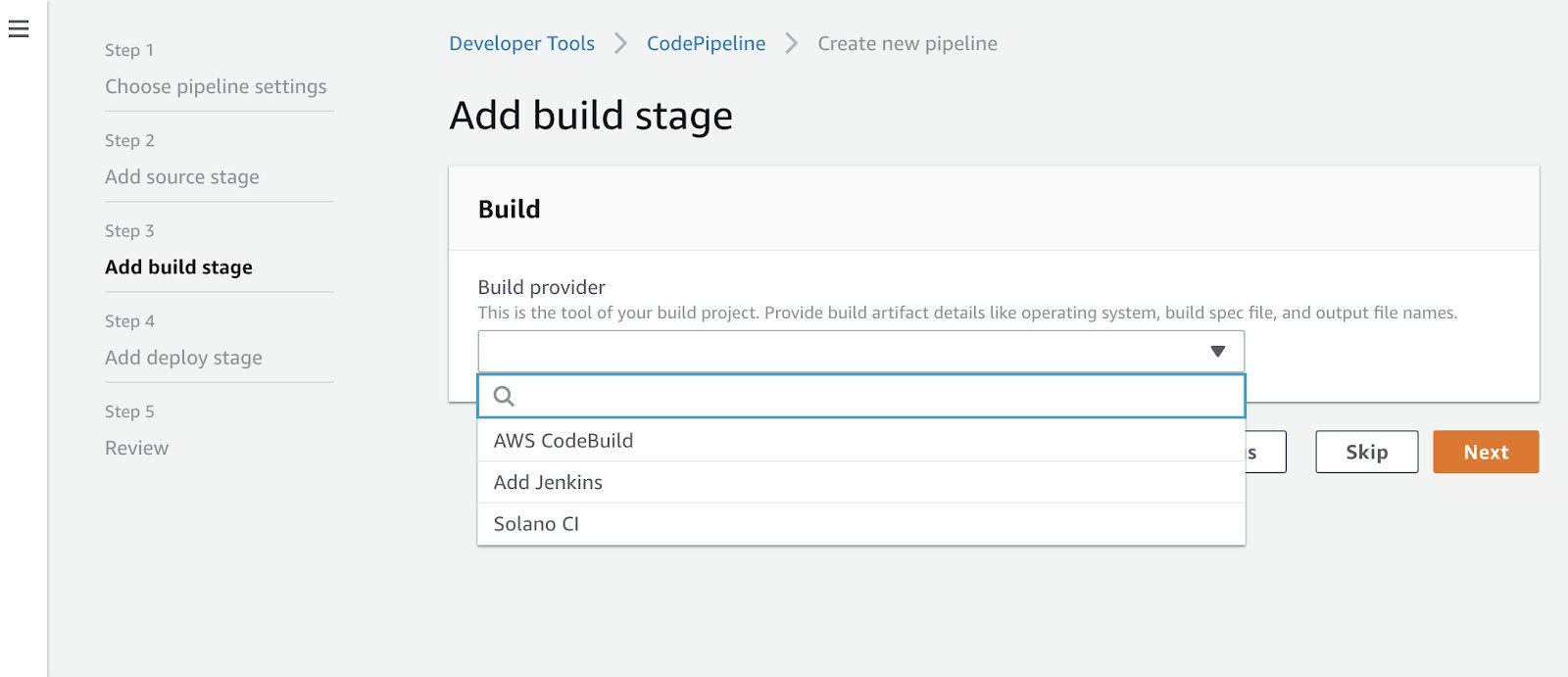The width and height of the screenshot is (1568, 677).
Task: Choose the Add Jenkins option
Action: [x=860, y=482]
